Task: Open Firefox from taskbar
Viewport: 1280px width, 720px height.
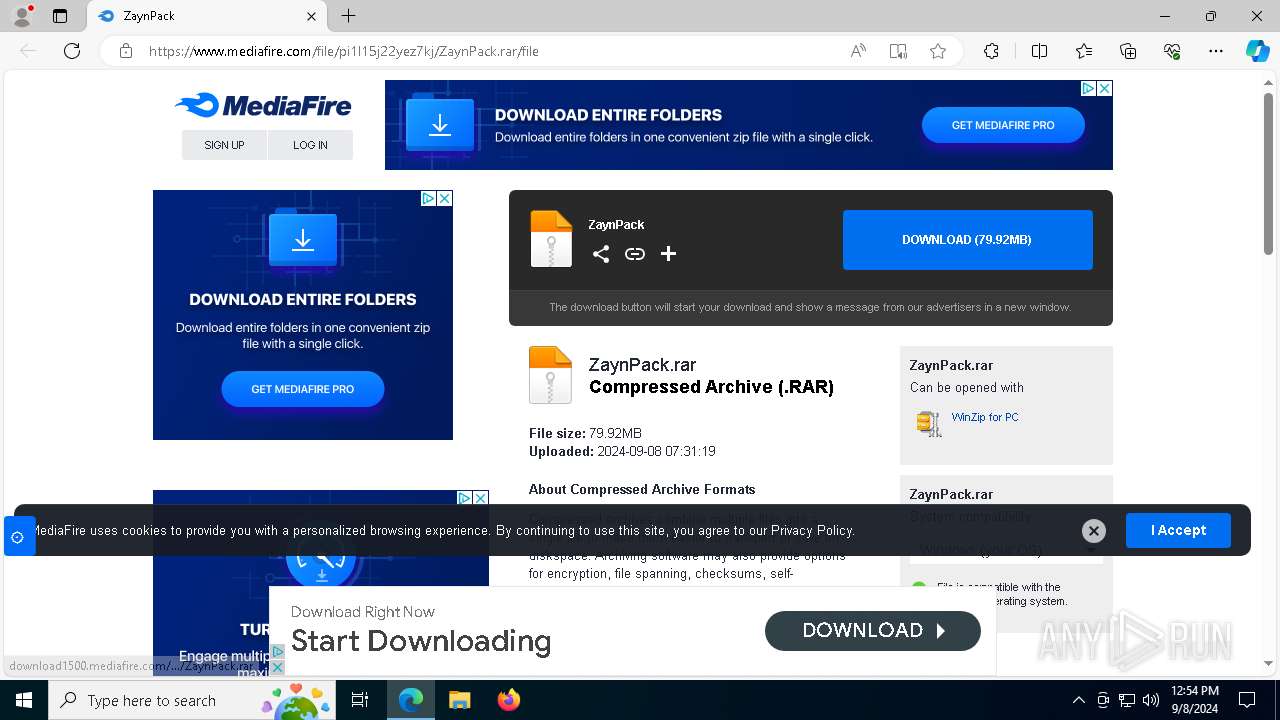Action: click(509, 700)
